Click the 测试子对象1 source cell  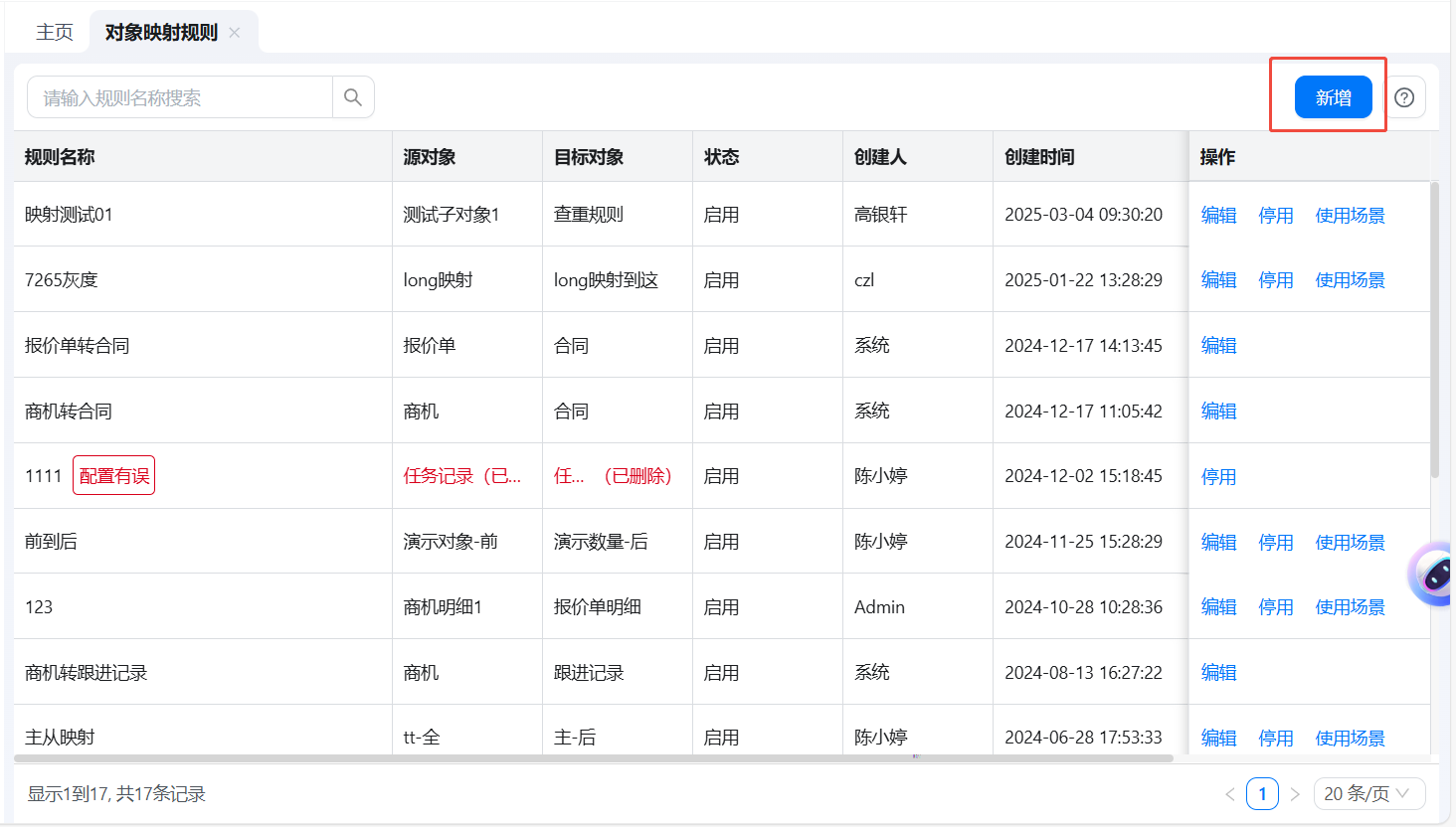[467, 215]
